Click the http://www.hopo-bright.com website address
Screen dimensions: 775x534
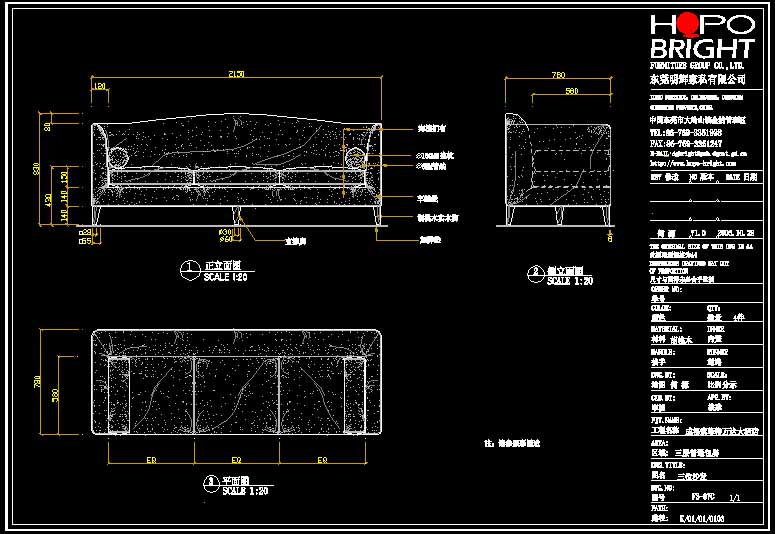click(693, 163)
